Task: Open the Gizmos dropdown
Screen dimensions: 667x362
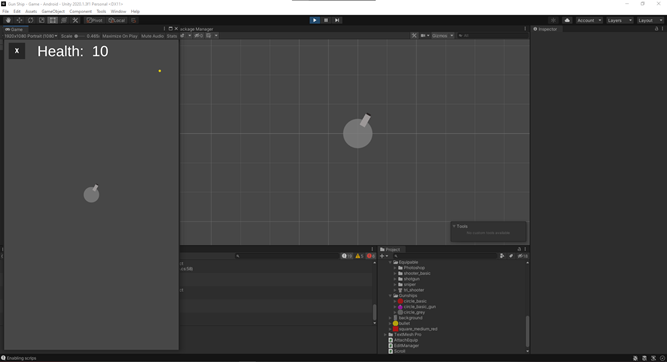Action: point(443,36)
